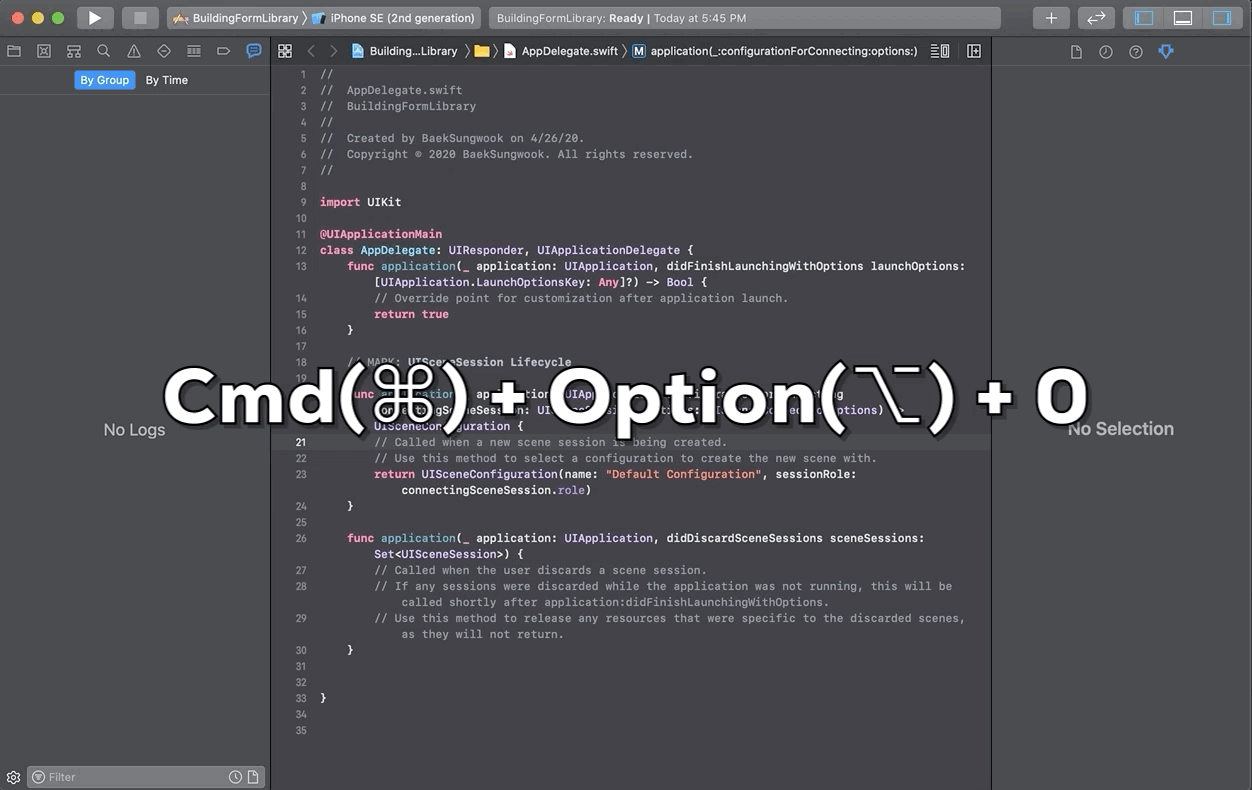Image resolution: width=1252 pixels, height=790 pixels.
Task: Select the By Group tab
Action: [104, 80]
